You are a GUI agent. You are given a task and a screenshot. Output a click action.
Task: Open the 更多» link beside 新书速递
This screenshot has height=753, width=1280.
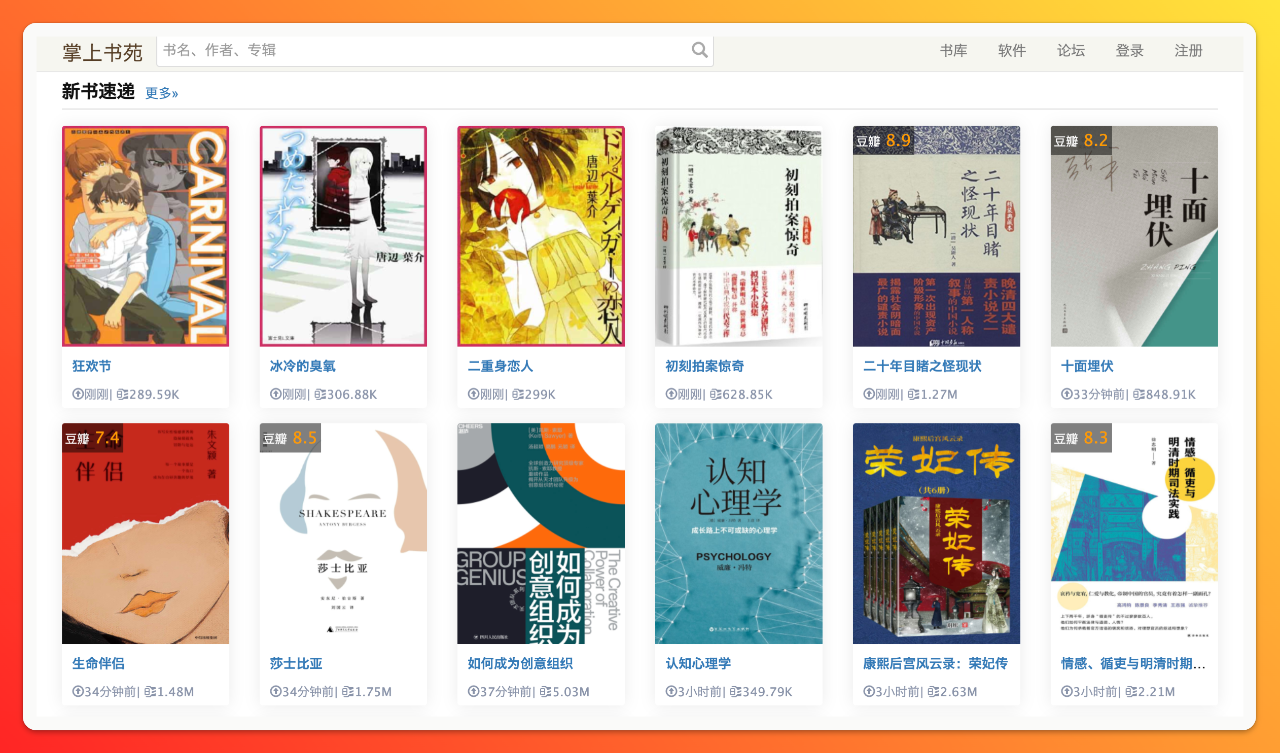[162, 93]
